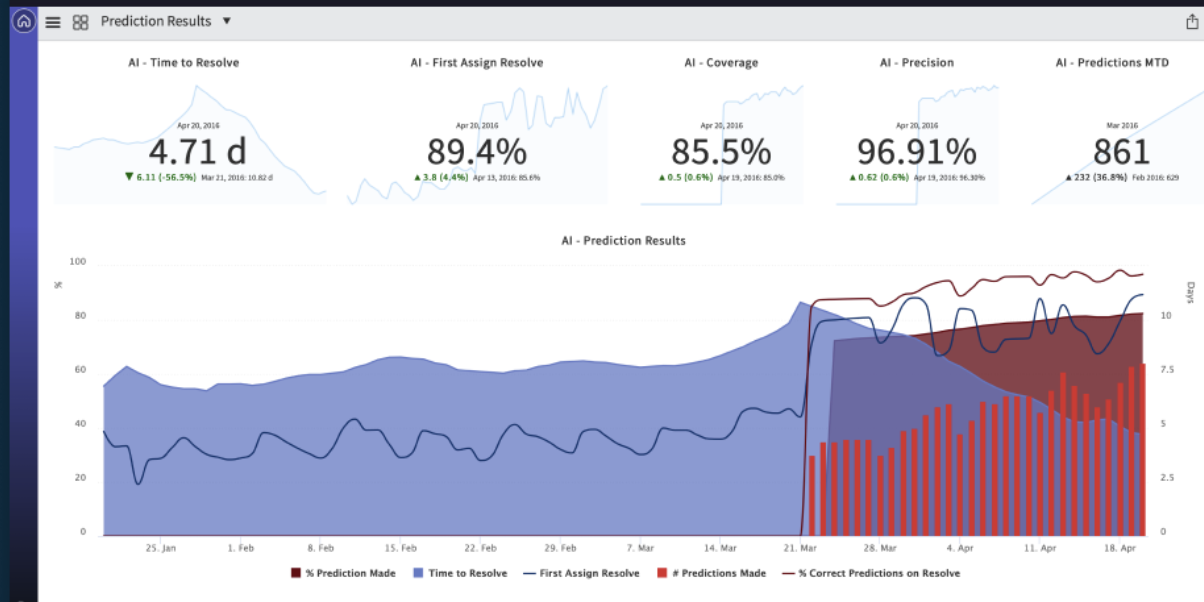Image resolution: width=1204 pixels, height=602 pixels.
Task: Click the 7. Mar axis label
Action: click(640, 548)
